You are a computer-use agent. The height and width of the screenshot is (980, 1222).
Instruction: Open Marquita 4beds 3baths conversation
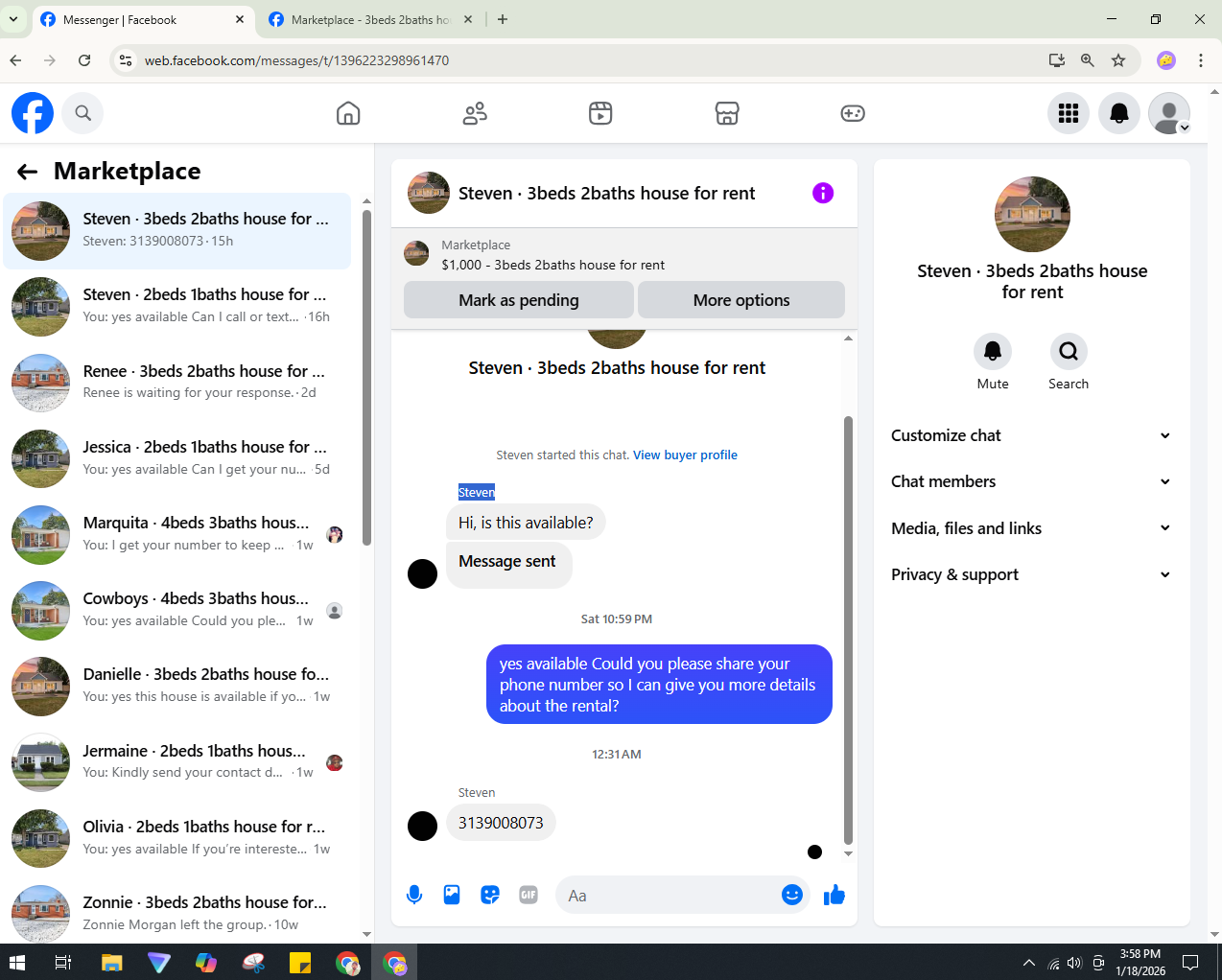177,534
